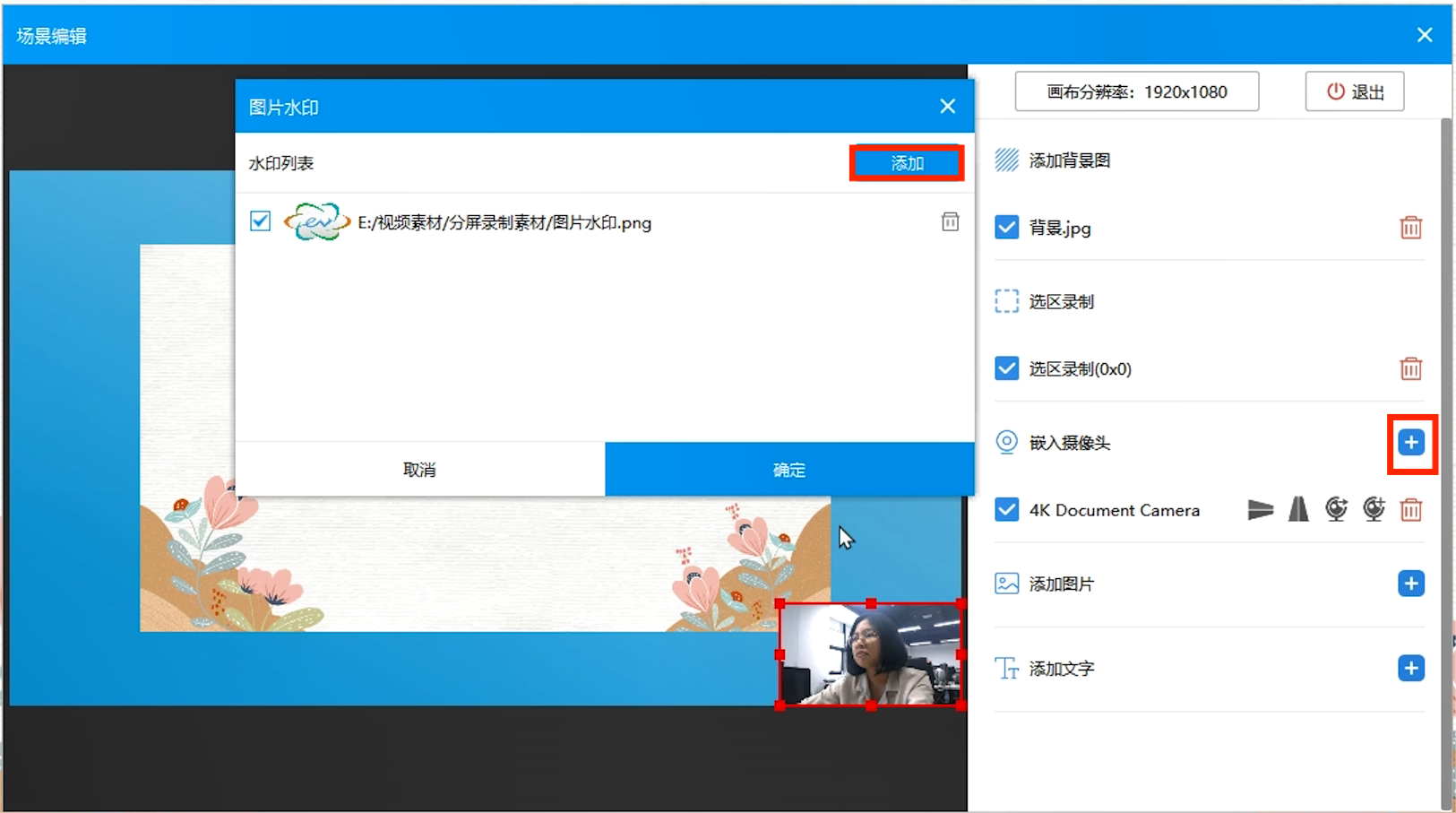Cancel the watermark dialog with 取消

(419, 469)
